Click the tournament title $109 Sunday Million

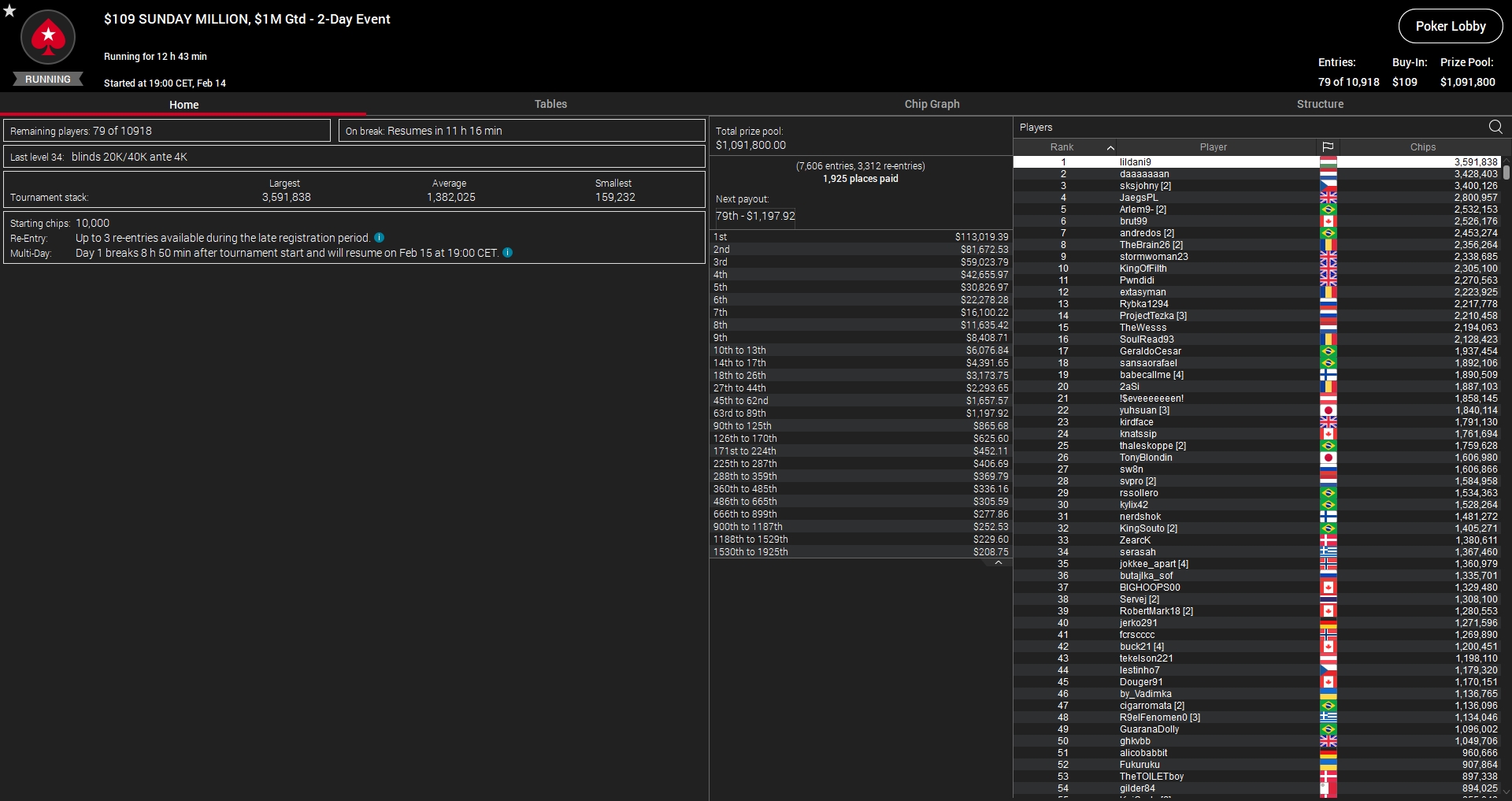click(247, 19)
